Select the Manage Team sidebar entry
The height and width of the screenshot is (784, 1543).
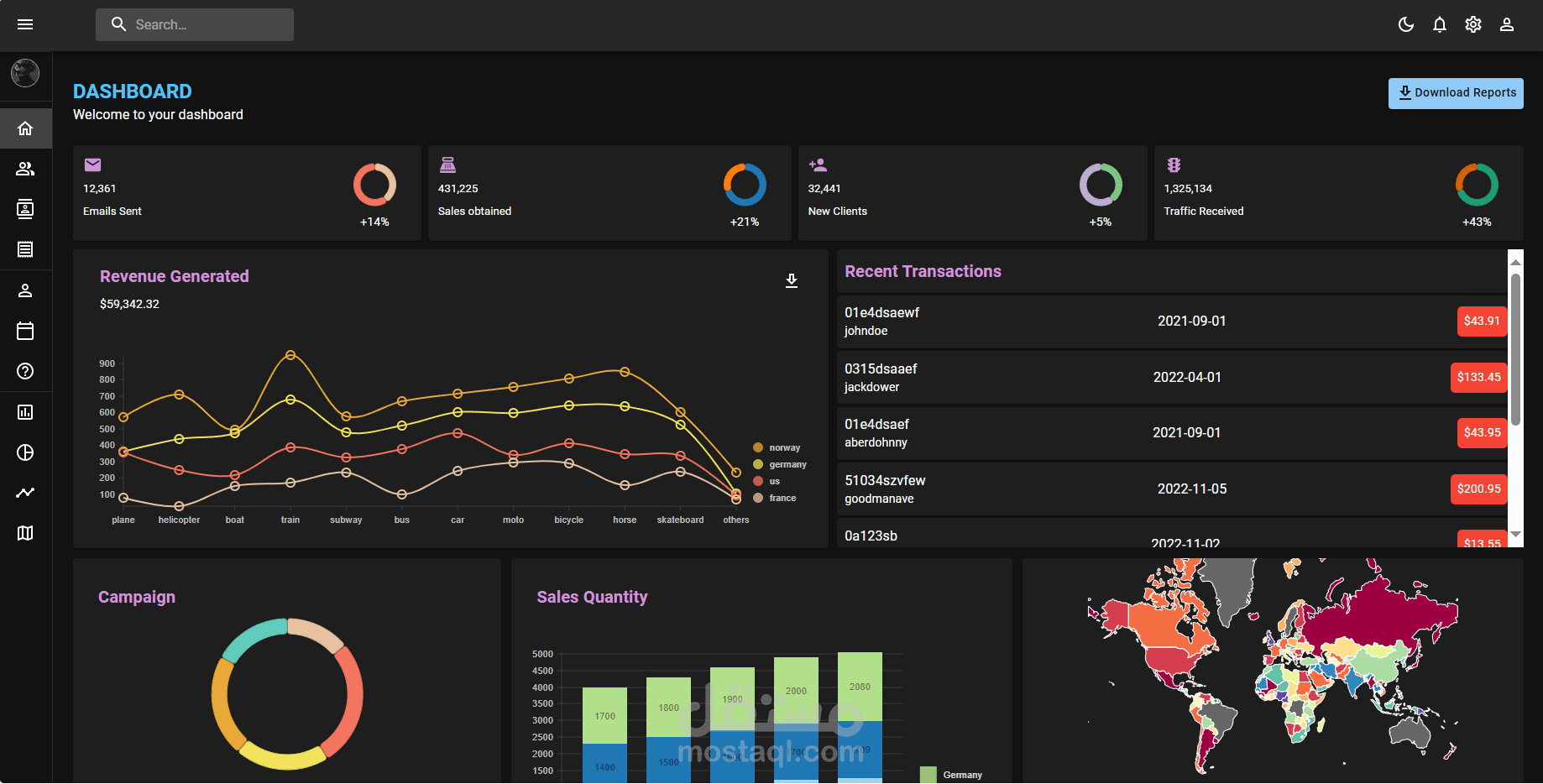pyautogui.click(x=25, y=168)
